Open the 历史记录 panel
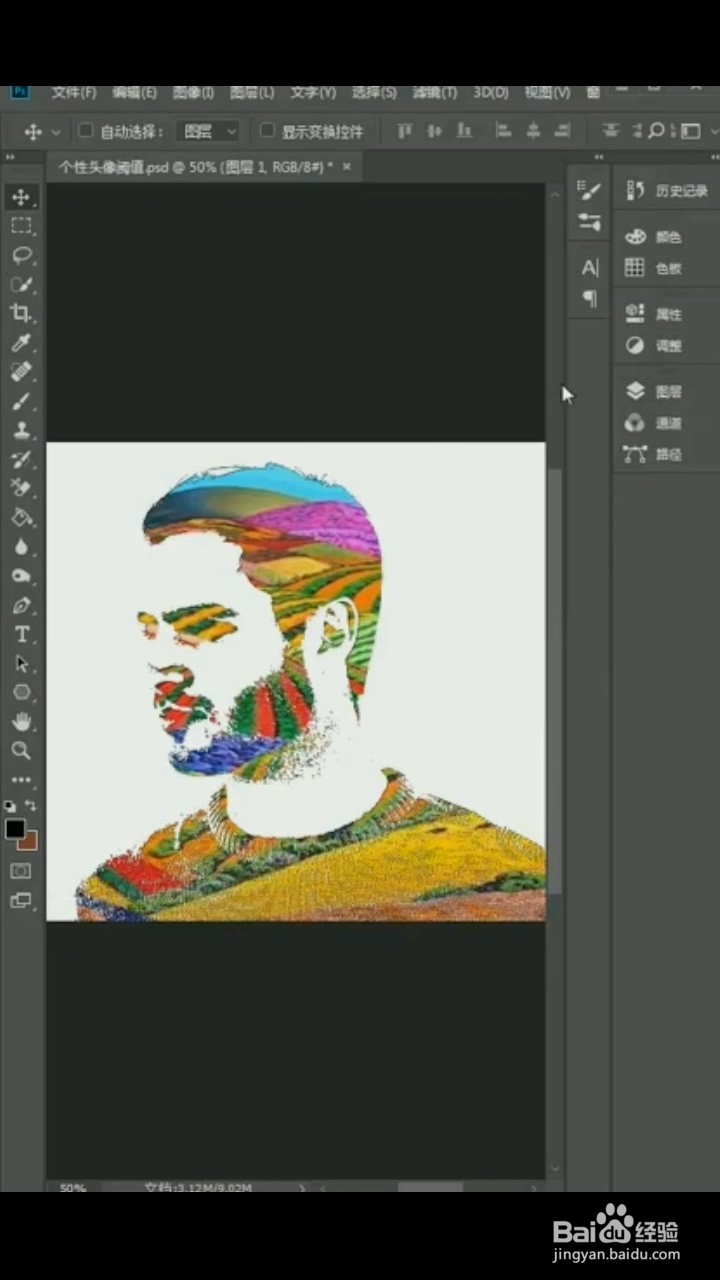The width and height of the screenshot is (720, 1280). (666, 191)
